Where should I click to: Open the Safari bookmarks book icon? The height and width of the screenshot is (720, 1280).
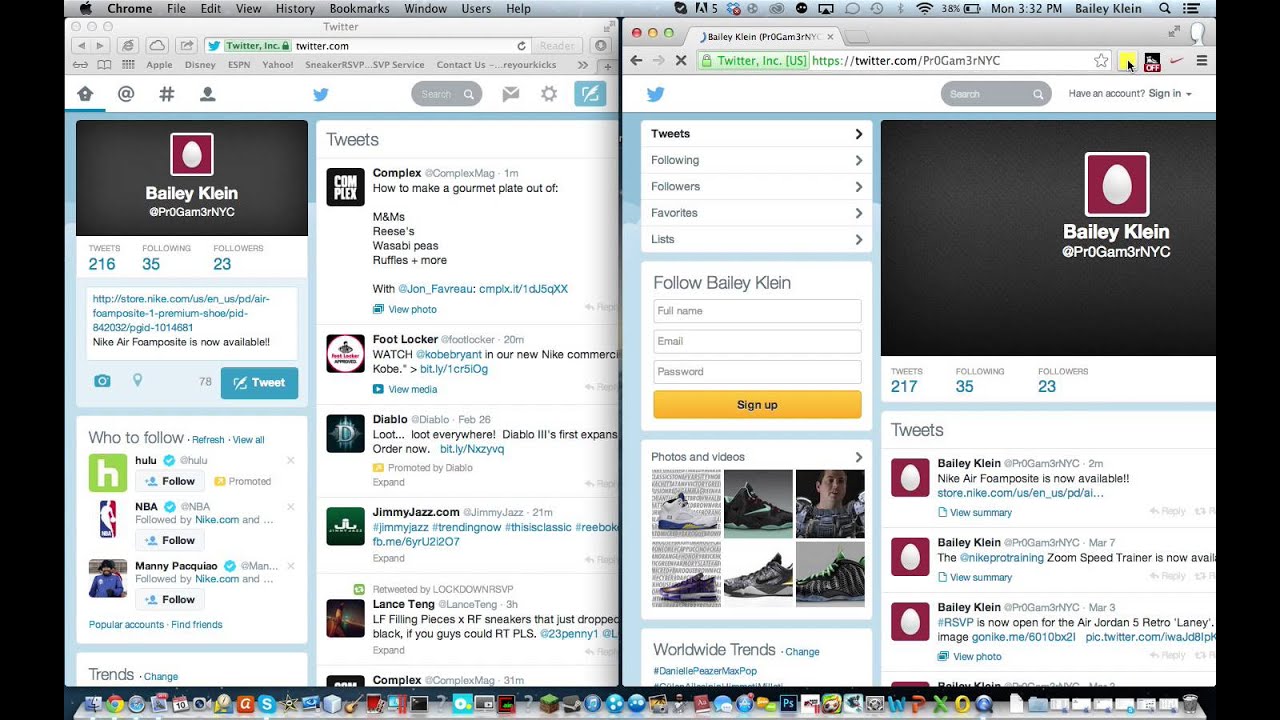click(105, 65)
